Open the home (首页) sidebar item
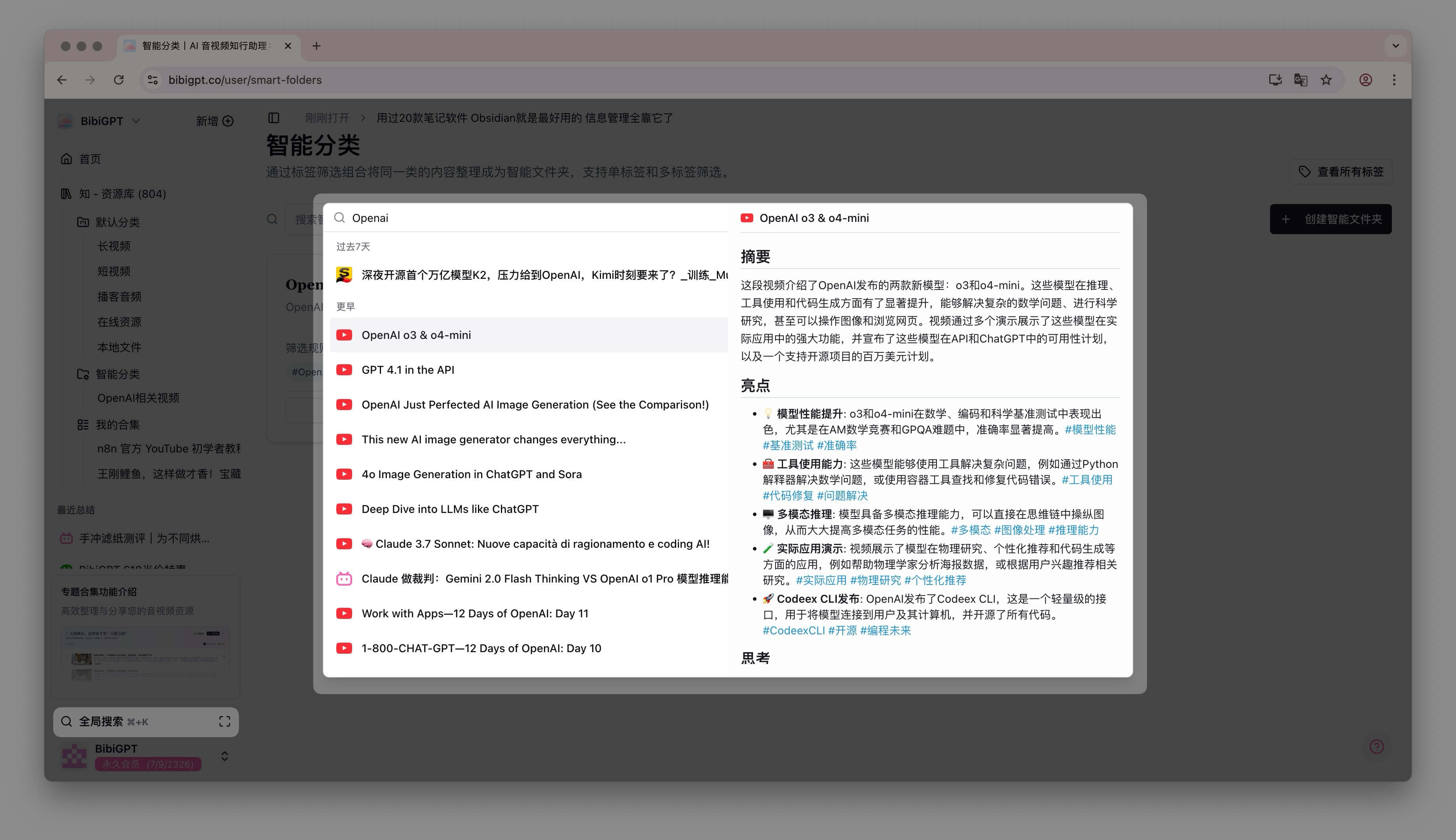Screen dimensions: 1456x840 coord(89,159)
